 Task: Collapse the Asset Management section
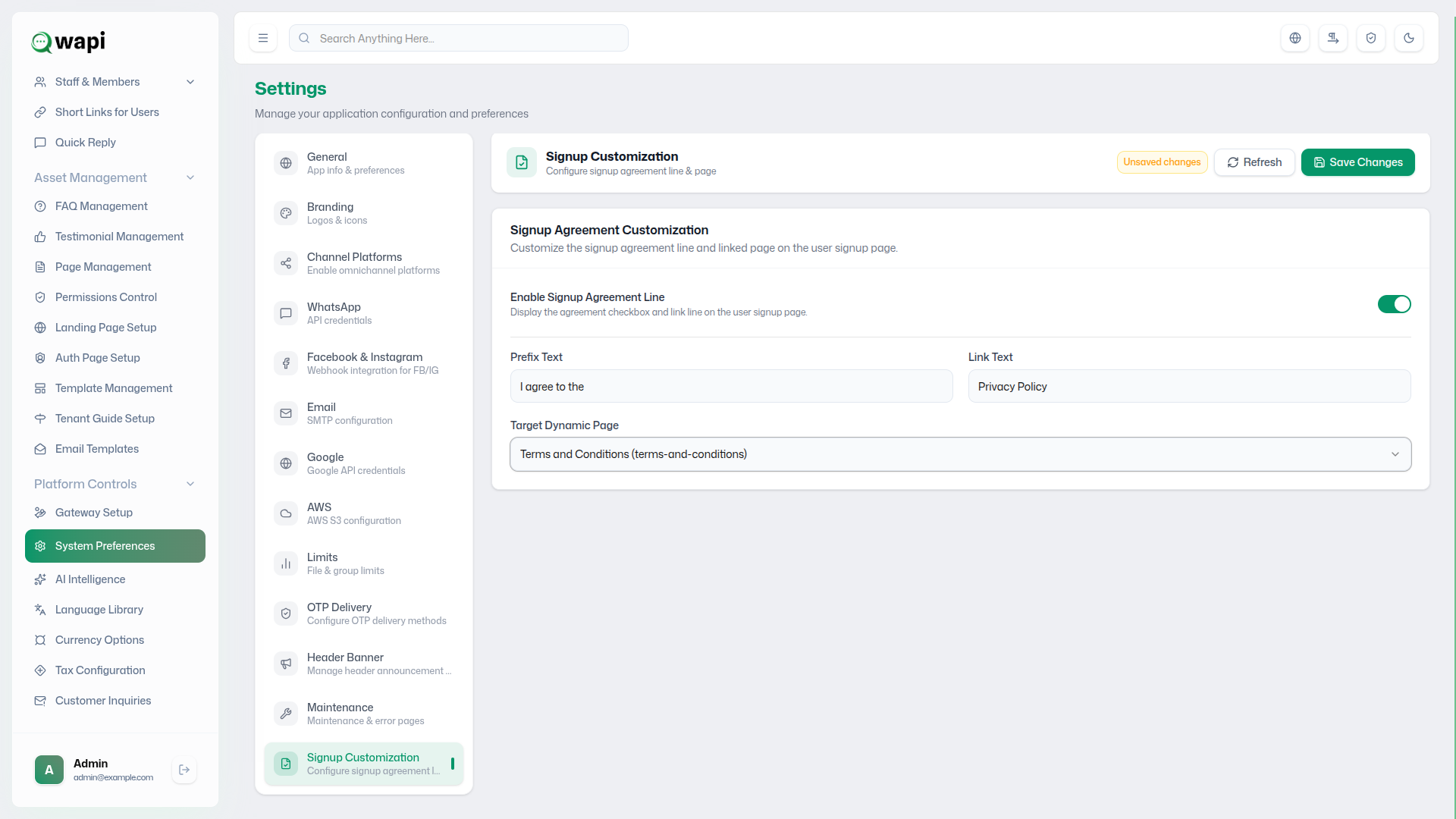click(x=115, y=177)
